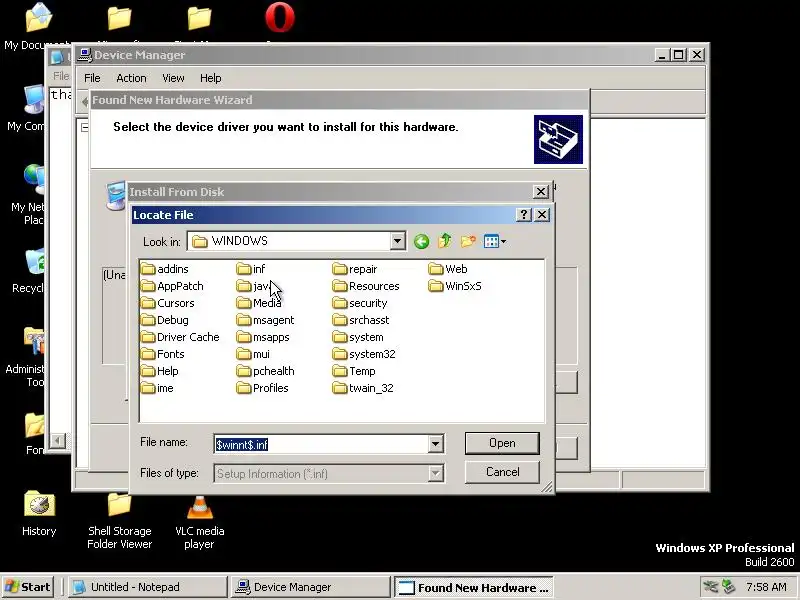Open the Opera desktop icon
800x600 pixels.
(280, 18)
